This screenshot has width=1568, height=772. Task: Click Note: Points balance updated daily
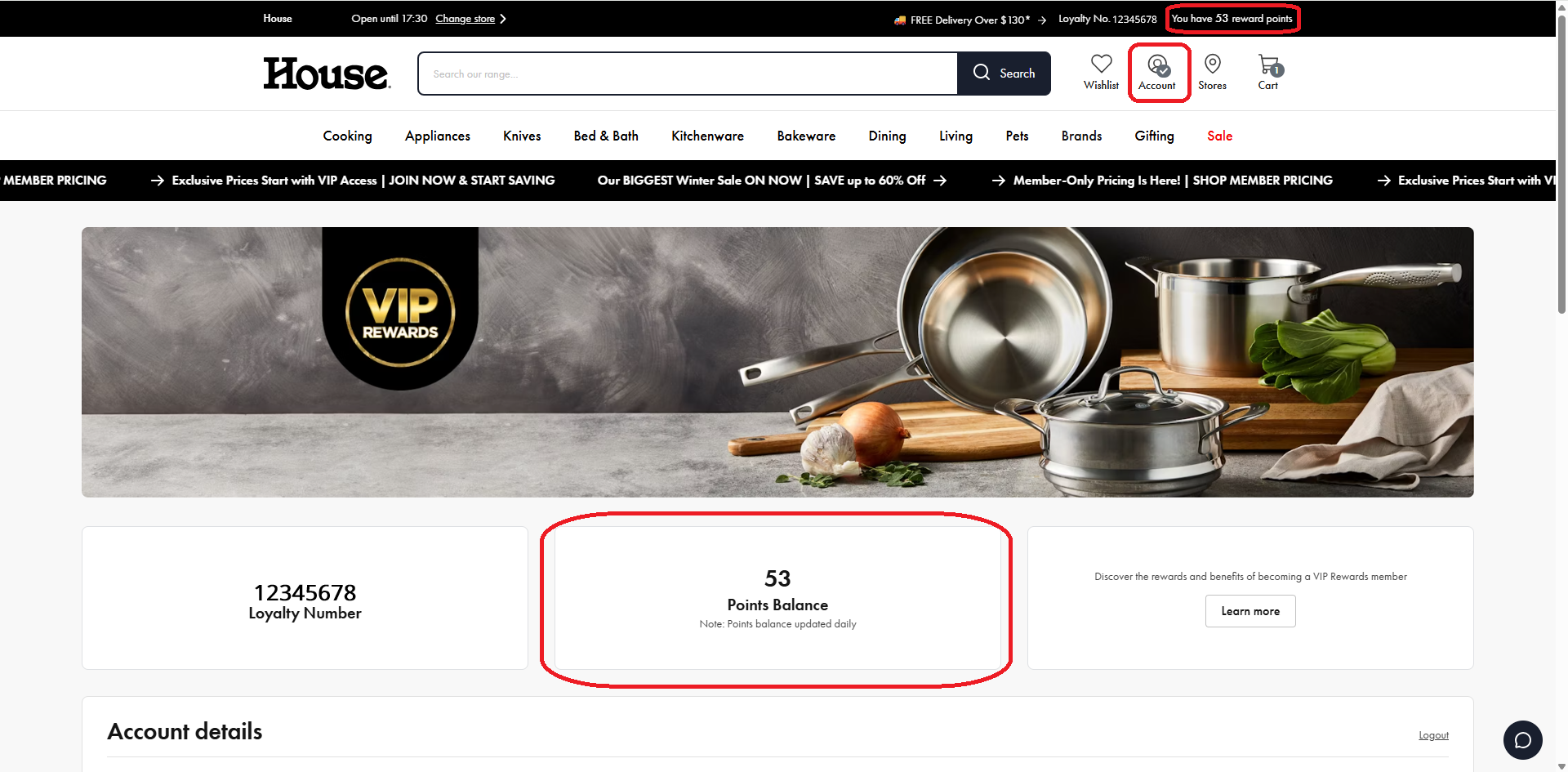tap(777, 623)
